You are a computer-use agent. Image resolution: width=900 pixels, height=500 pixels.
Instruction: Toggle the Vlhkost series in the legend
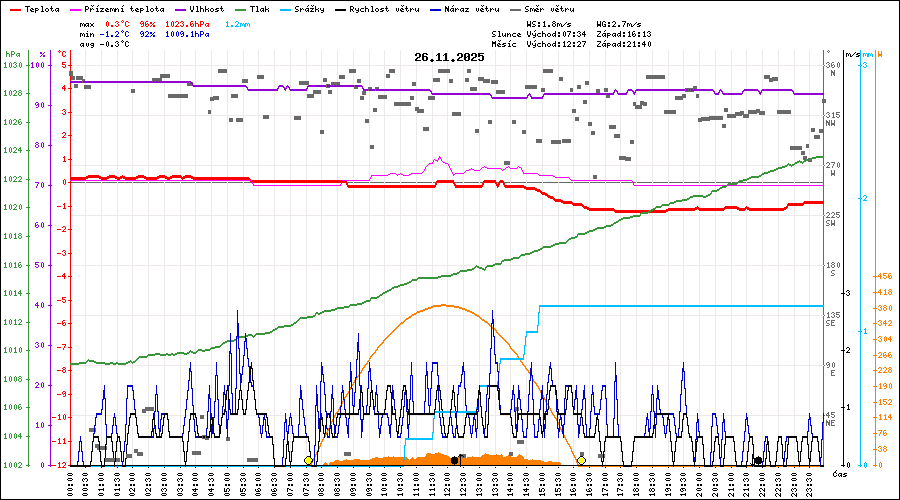(x=207, y=8)
